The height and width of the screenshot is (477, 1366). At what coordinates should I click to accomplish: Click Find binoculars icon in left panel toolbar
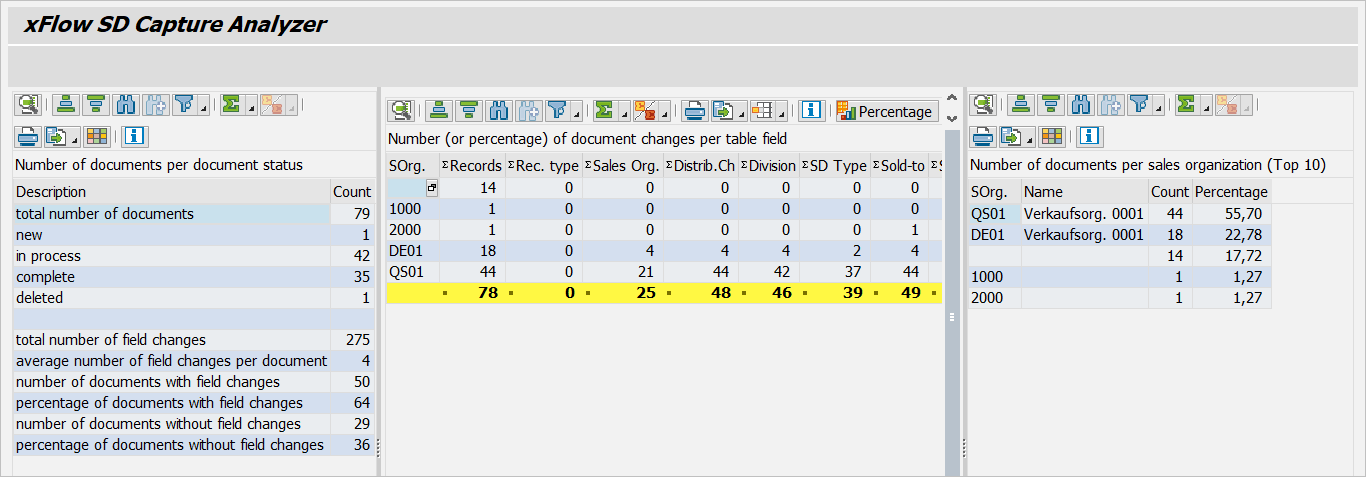pos(126,104)
